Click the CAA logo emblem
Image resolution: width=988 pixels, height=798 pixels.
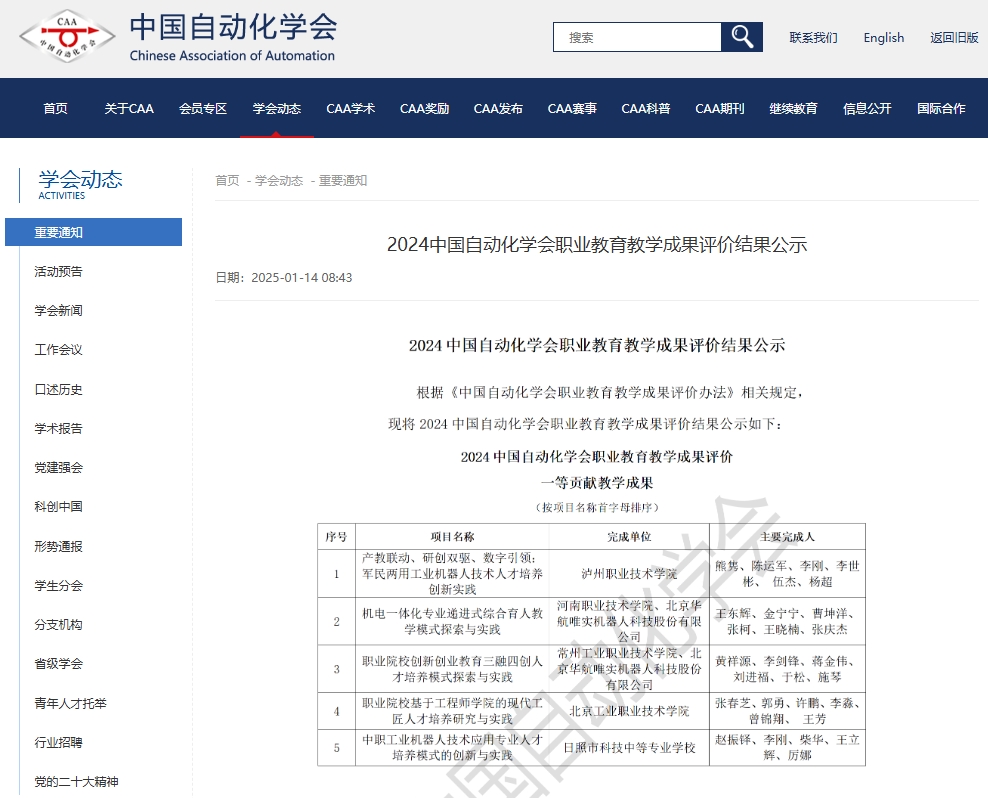click(67, 37)
